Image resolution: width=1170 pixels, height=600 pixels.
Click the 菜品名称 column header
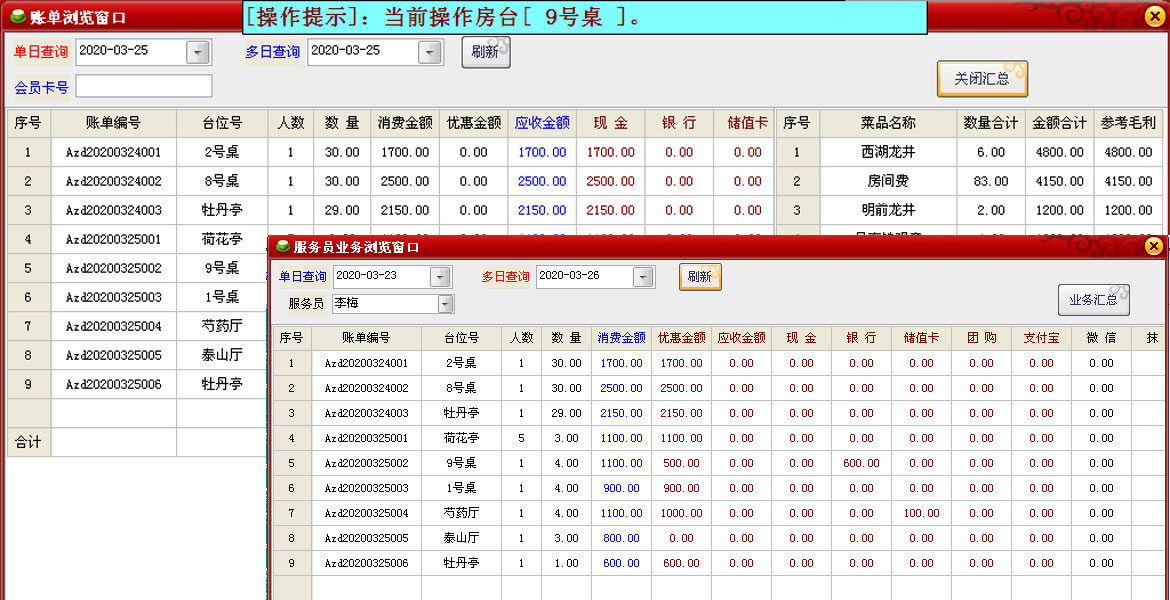click(x=888, y=123)
